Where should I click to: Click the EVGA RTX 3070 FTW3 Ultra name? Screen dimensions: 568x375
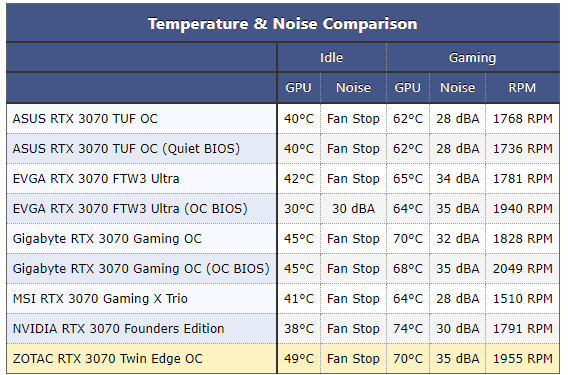[x=96, y=179]
